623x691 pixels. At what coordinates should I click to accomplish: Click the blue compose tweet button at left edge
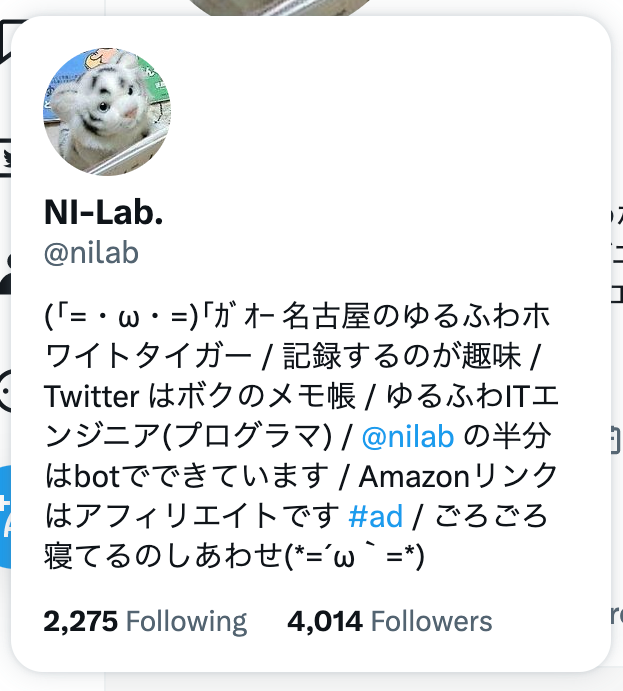point(5,516)
